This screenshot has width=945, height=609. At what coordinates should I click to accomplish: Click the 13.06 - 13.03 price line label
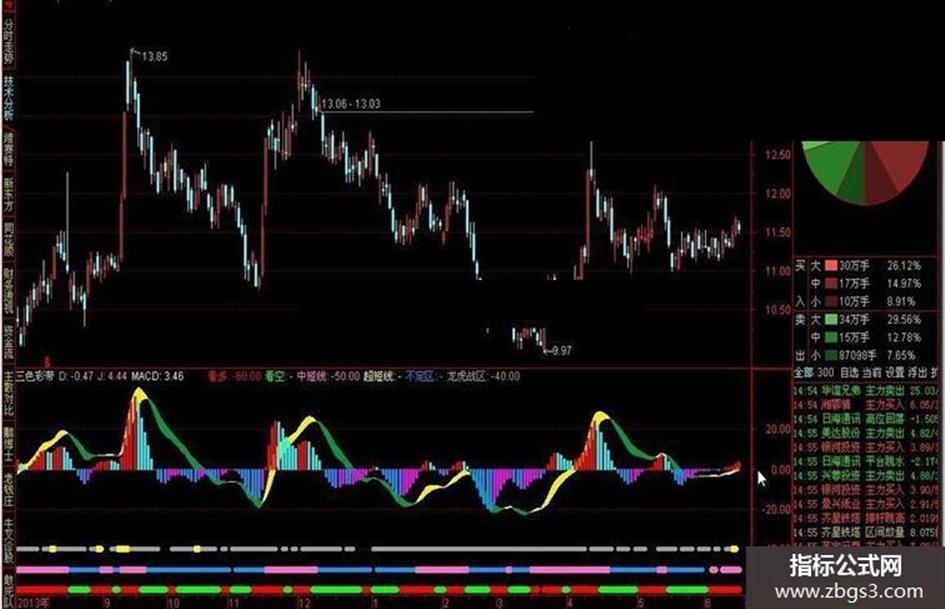[351, 104]
